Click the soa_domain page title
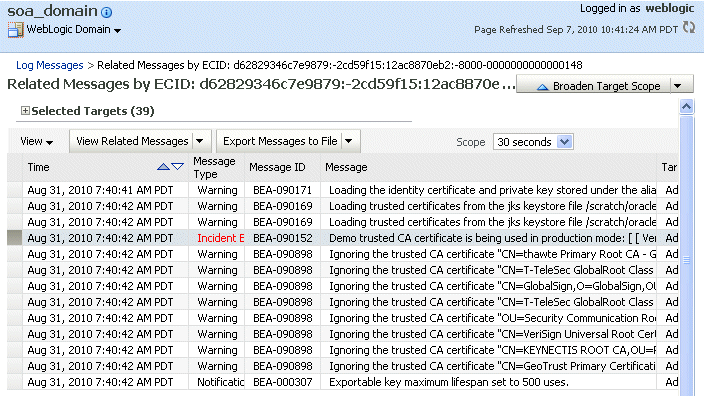Screen dimensions: 704x396 52,10
